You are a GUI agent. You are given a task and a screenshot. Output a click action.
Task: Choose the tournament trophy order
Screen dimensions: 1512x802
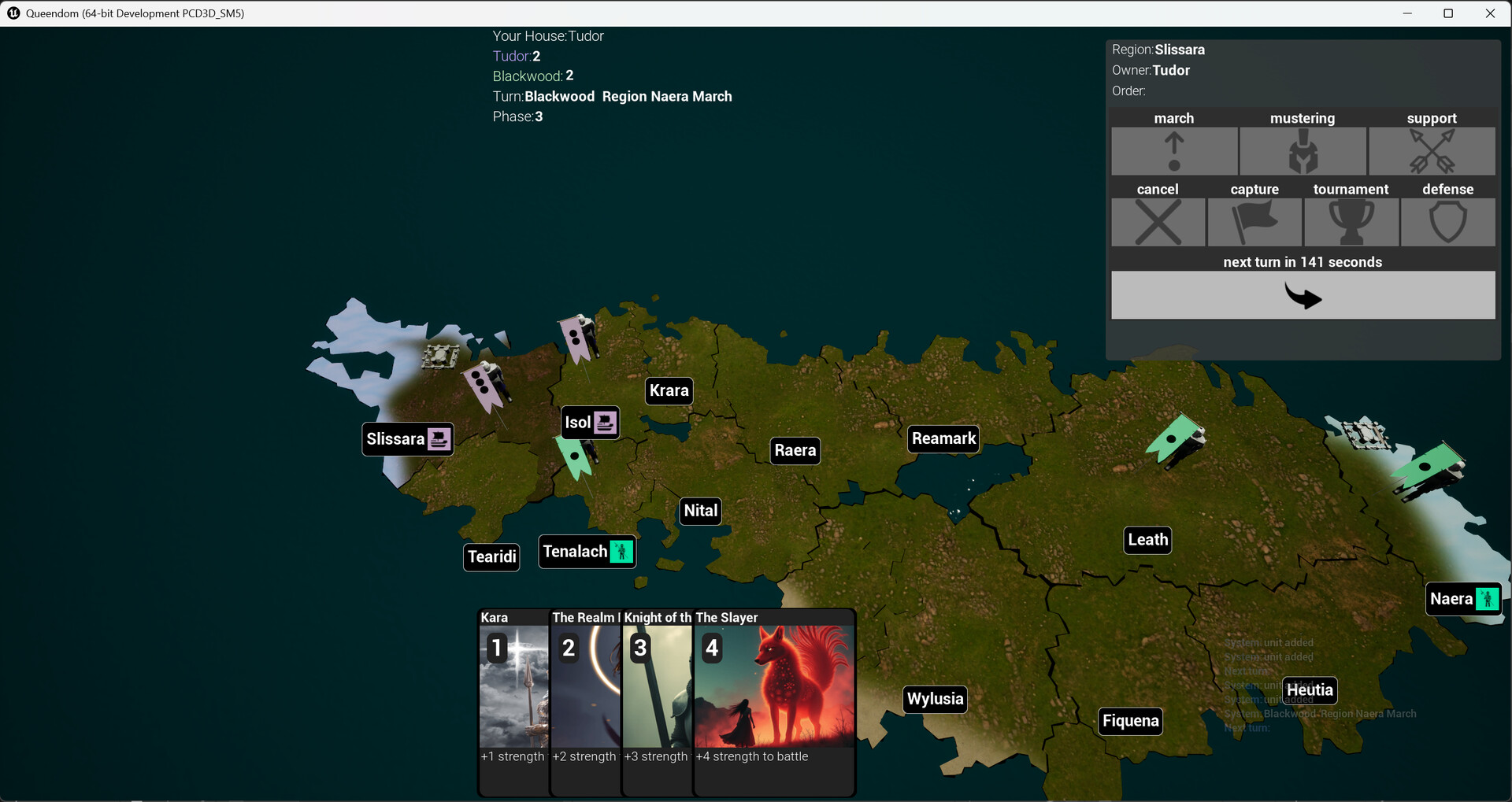[1351, 222]
